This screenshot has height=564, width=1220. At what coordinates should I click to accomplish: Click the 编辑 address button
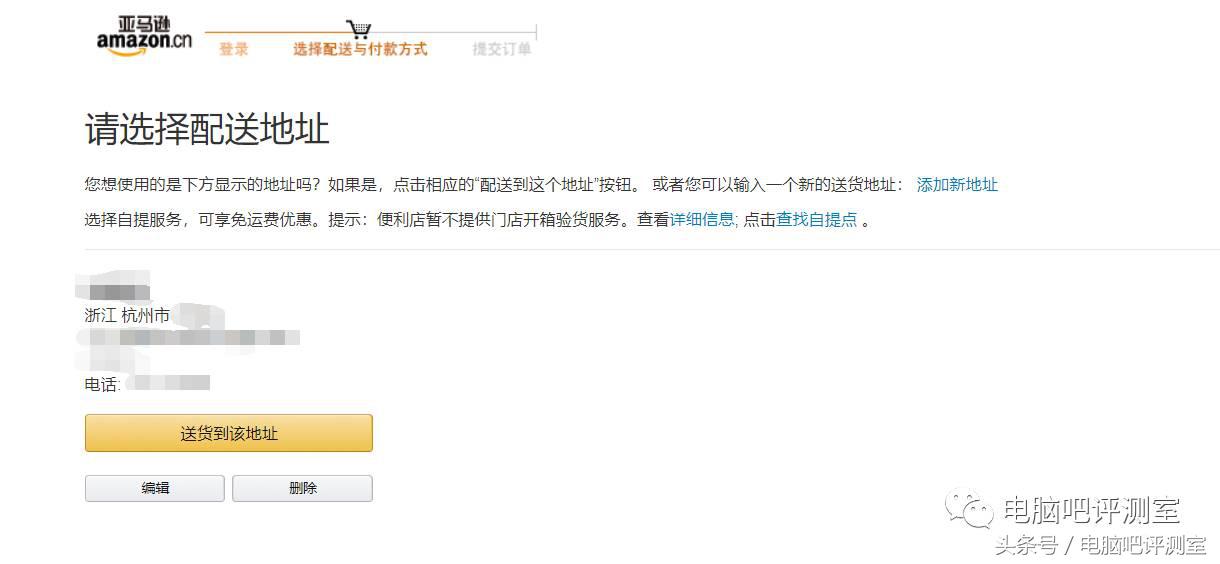155,488
